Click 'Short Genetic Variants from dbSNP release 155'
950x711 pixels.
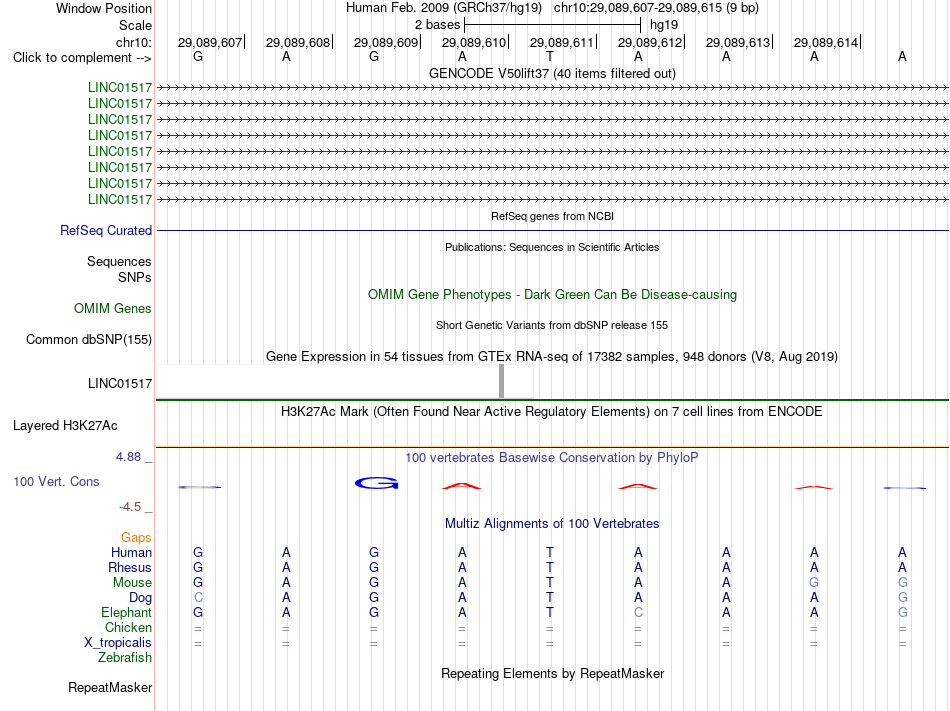(x=552, y=325)
